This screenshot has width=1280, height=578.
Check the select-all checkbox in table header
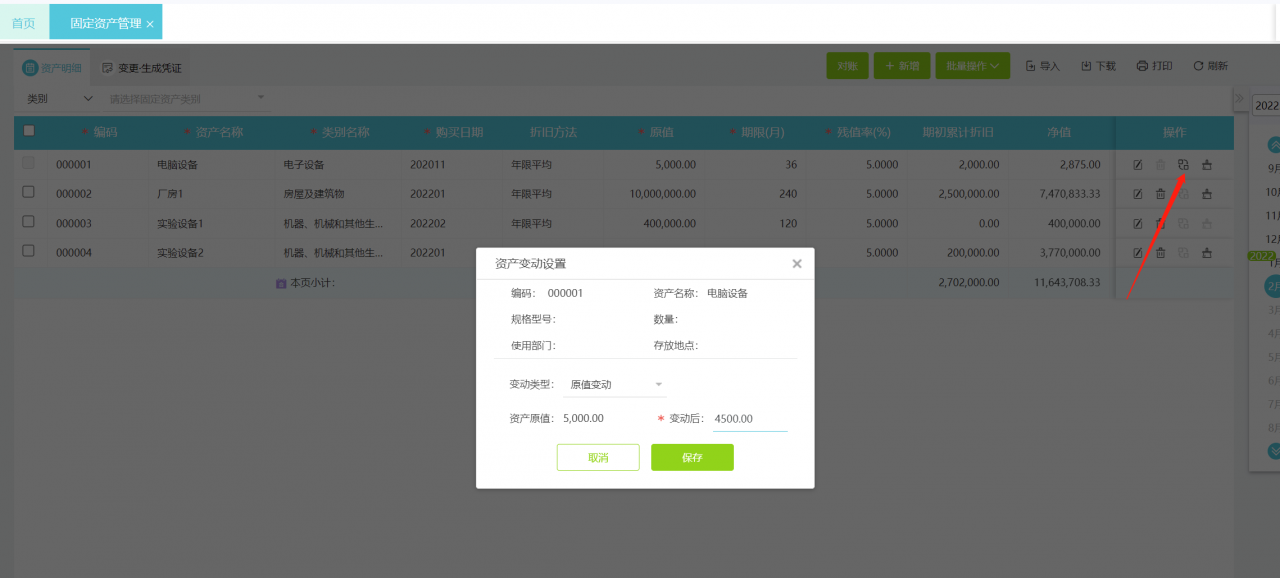tap(28, 131)
